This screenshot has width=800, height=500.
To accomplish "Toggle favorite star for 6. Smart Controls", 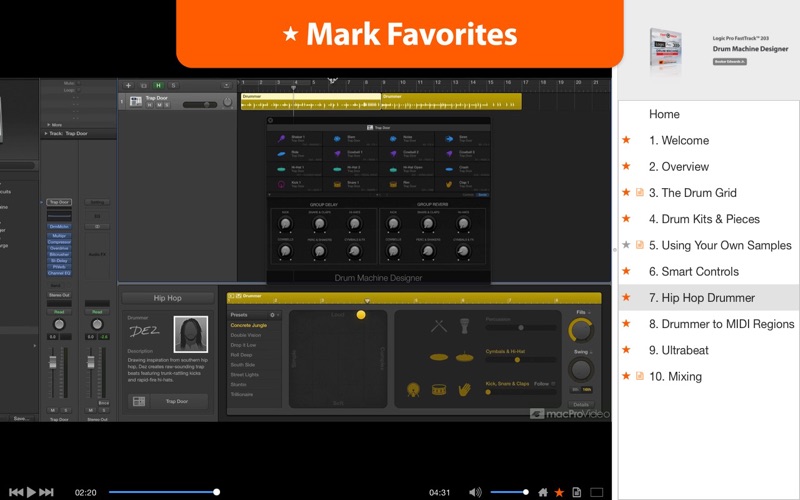I will 626,271.
